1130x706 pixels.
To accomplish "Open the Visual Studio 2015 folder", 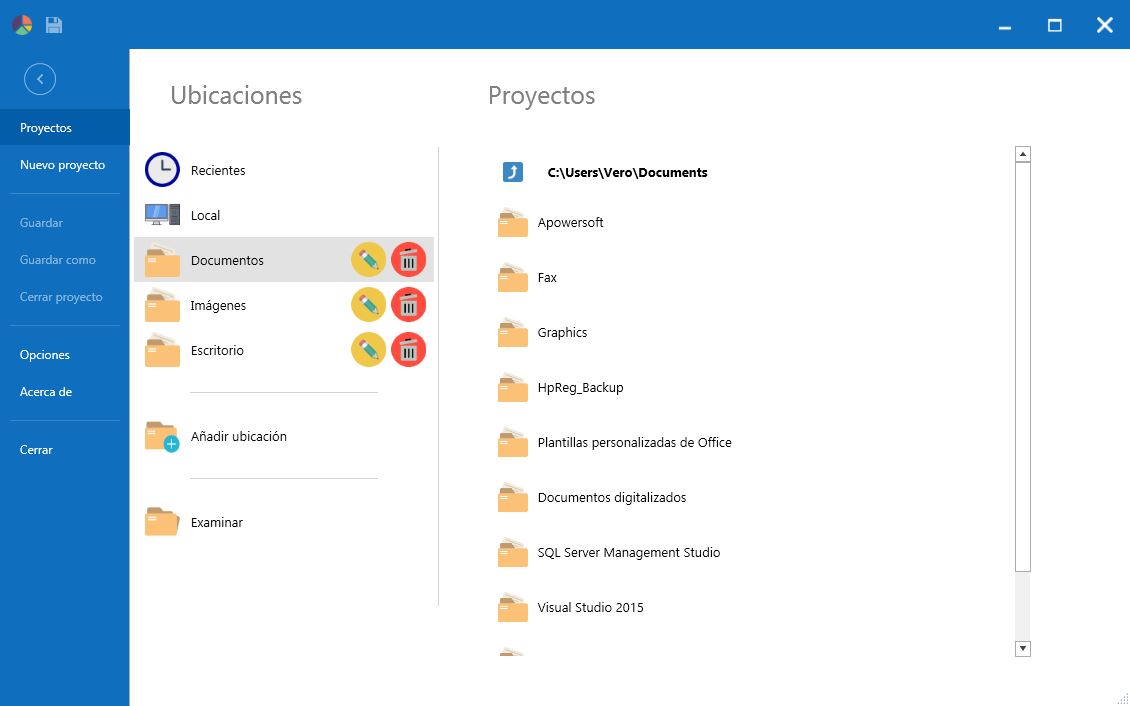I will 590,608.
